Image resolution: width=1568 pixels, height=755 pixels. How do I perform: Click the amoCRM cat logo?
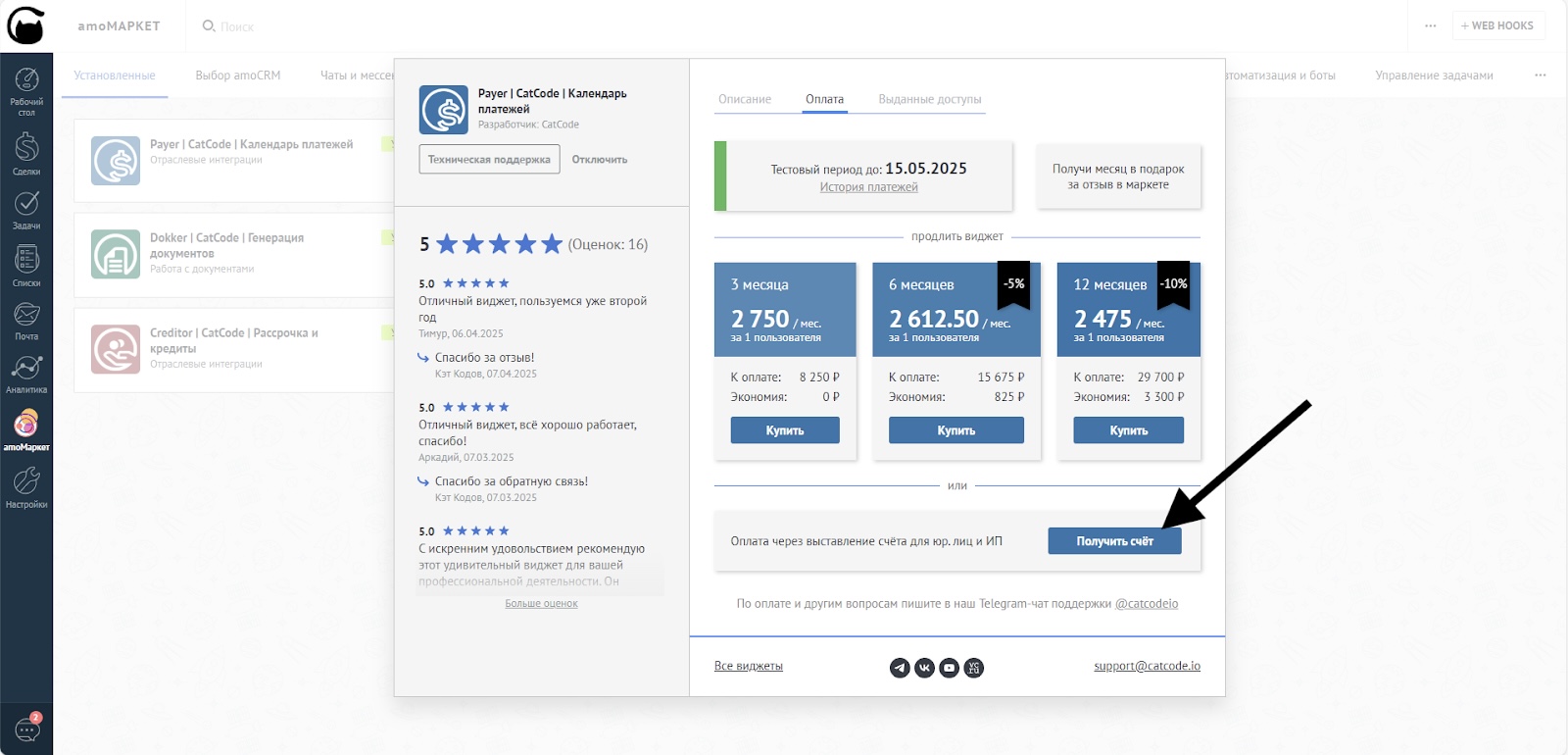(25, 25)
